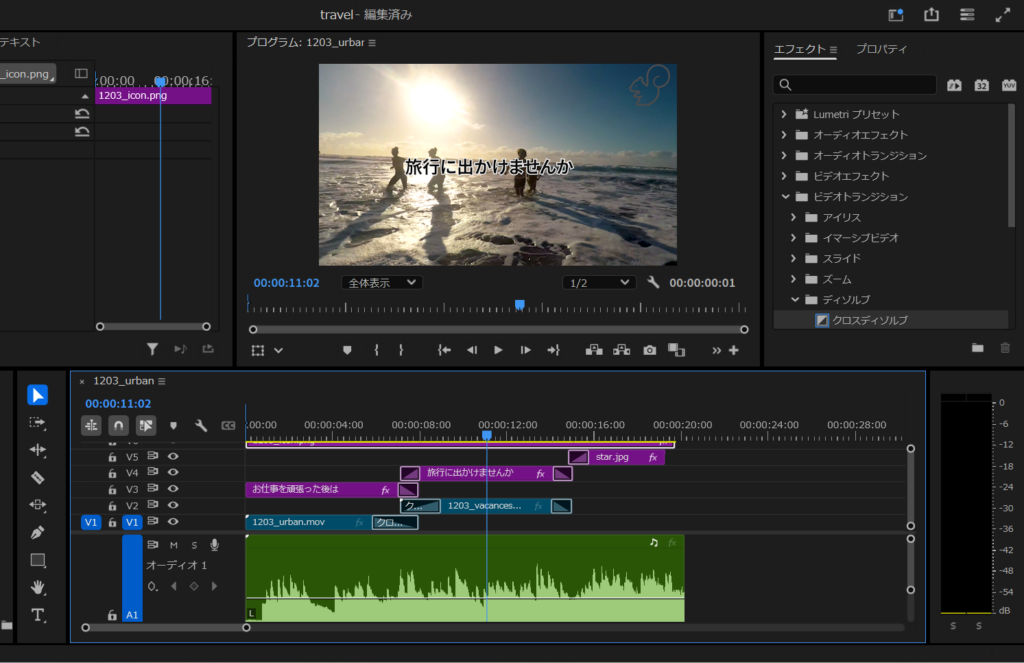The height and width of the screenshot is (663, 1024).
Task: Select the Ripple Edit tool
Action: tap(38, 450)
